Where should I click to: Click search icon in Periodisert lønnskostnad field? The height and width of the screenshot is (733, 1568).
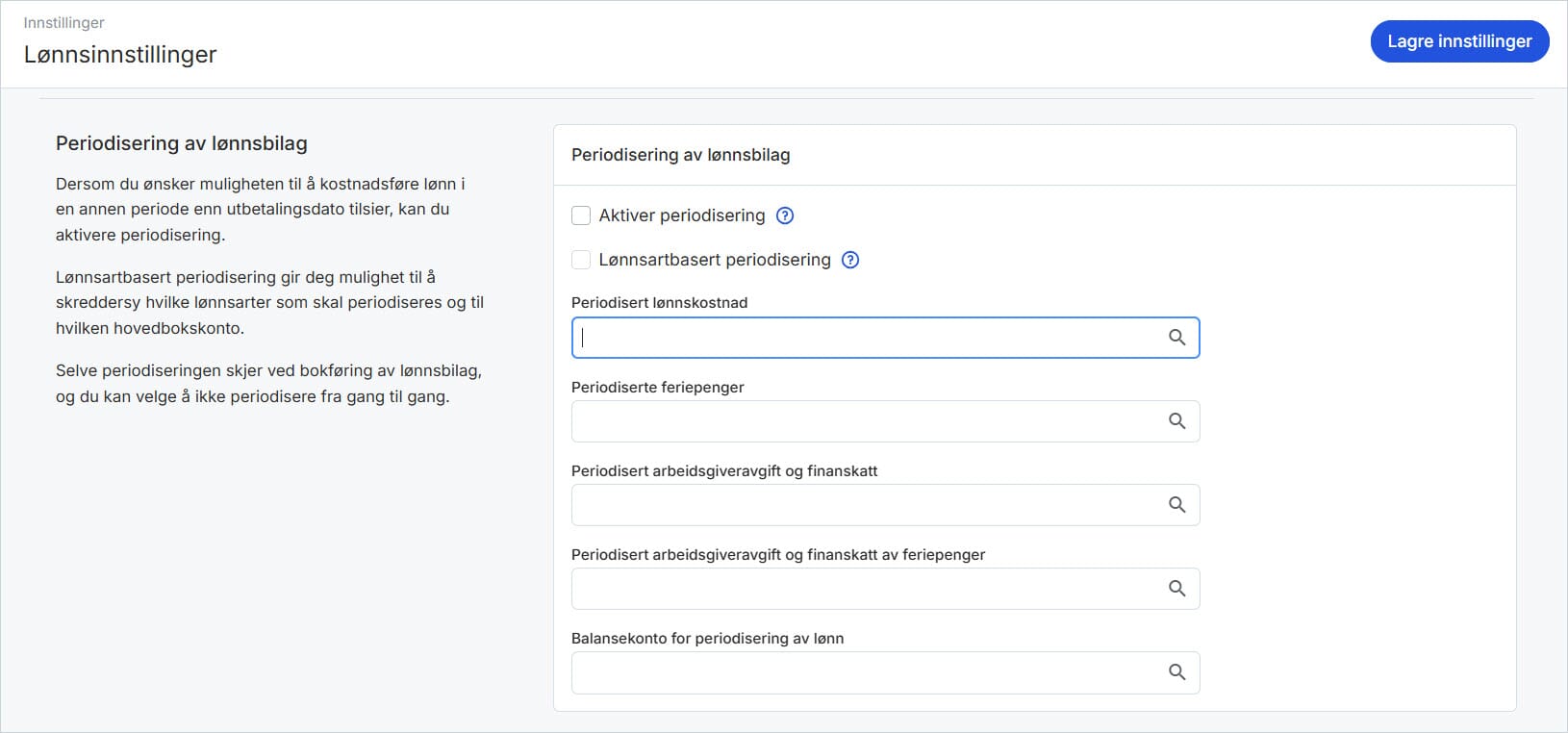[1176, 338]
